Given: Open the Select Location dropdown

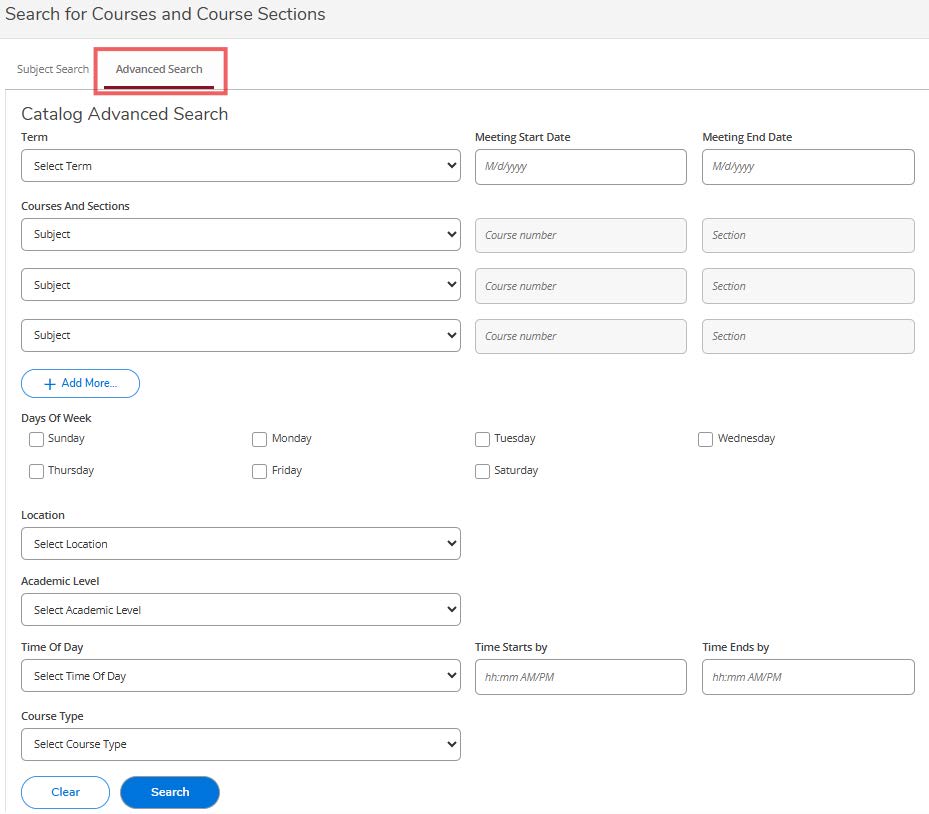Looking at the screenshot, I should pos(241,544).
